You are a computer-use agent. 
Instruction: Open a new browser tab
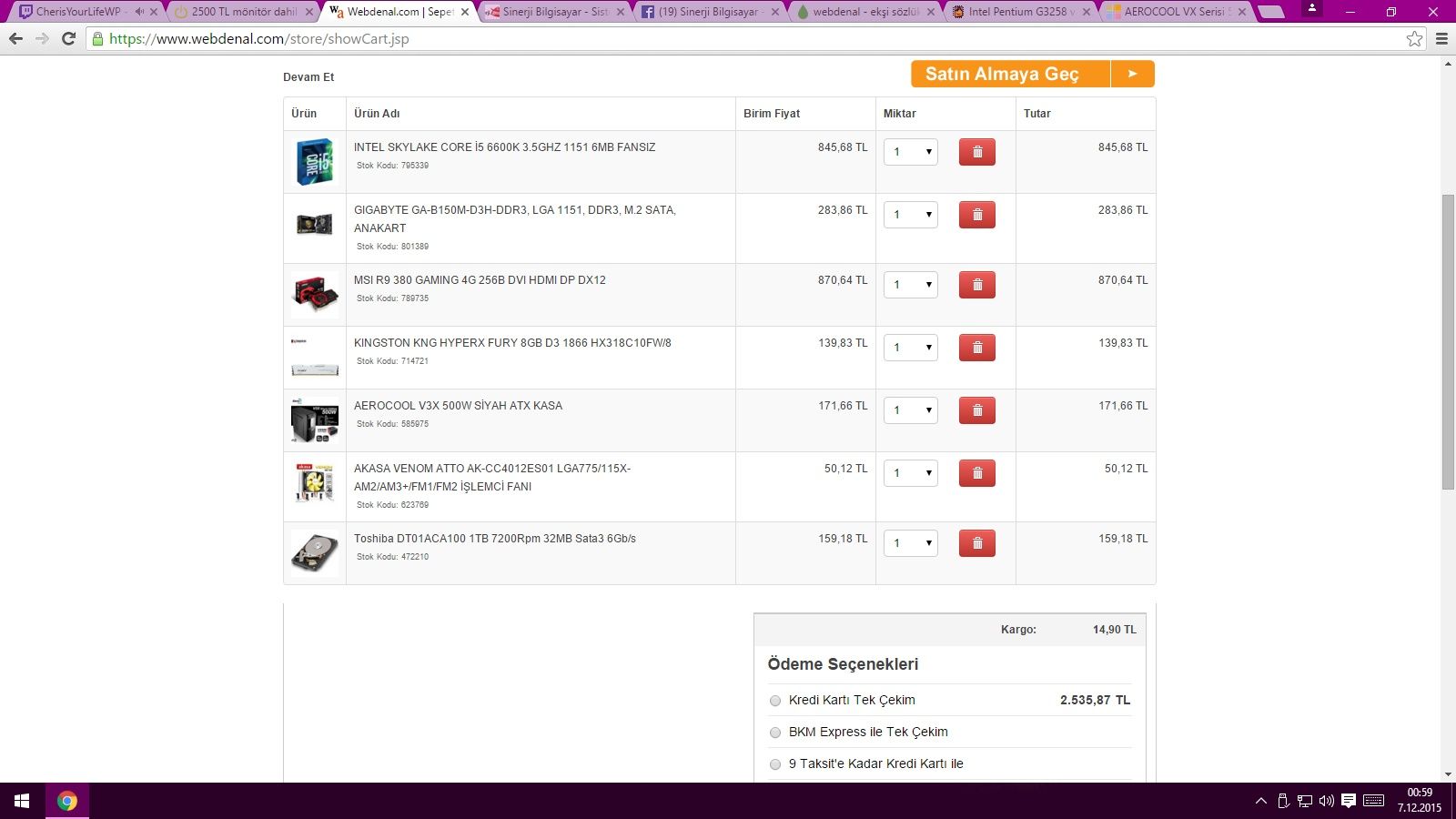[x=1270, y=12]
